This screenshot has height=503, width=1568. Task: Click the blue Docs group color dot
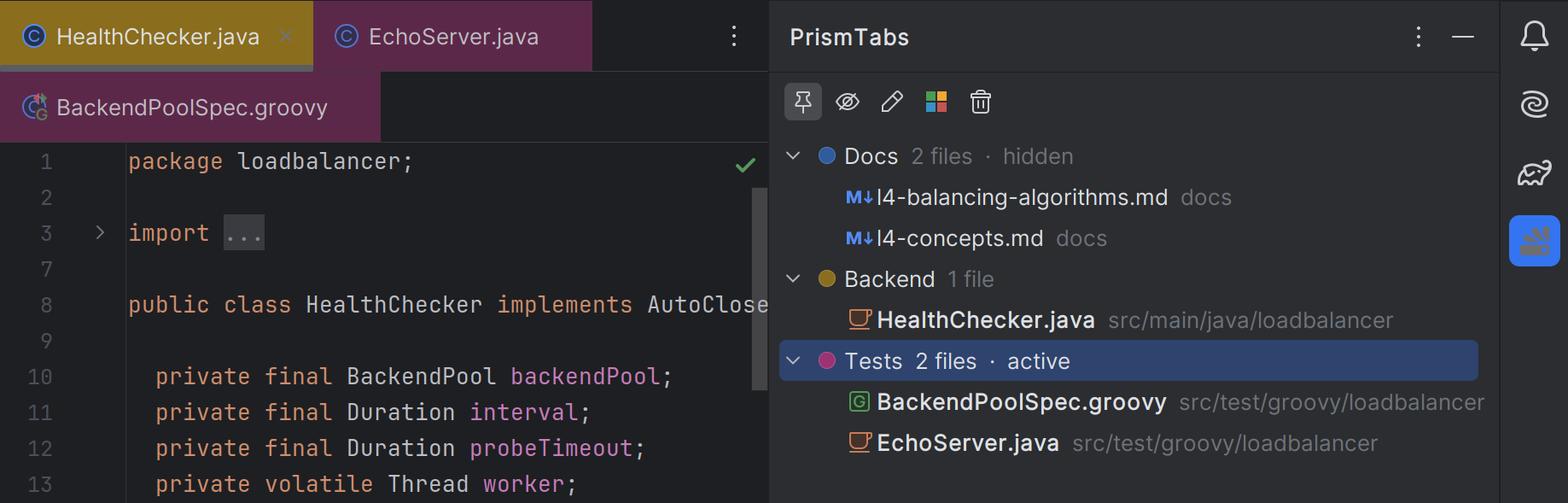(826, 156)
